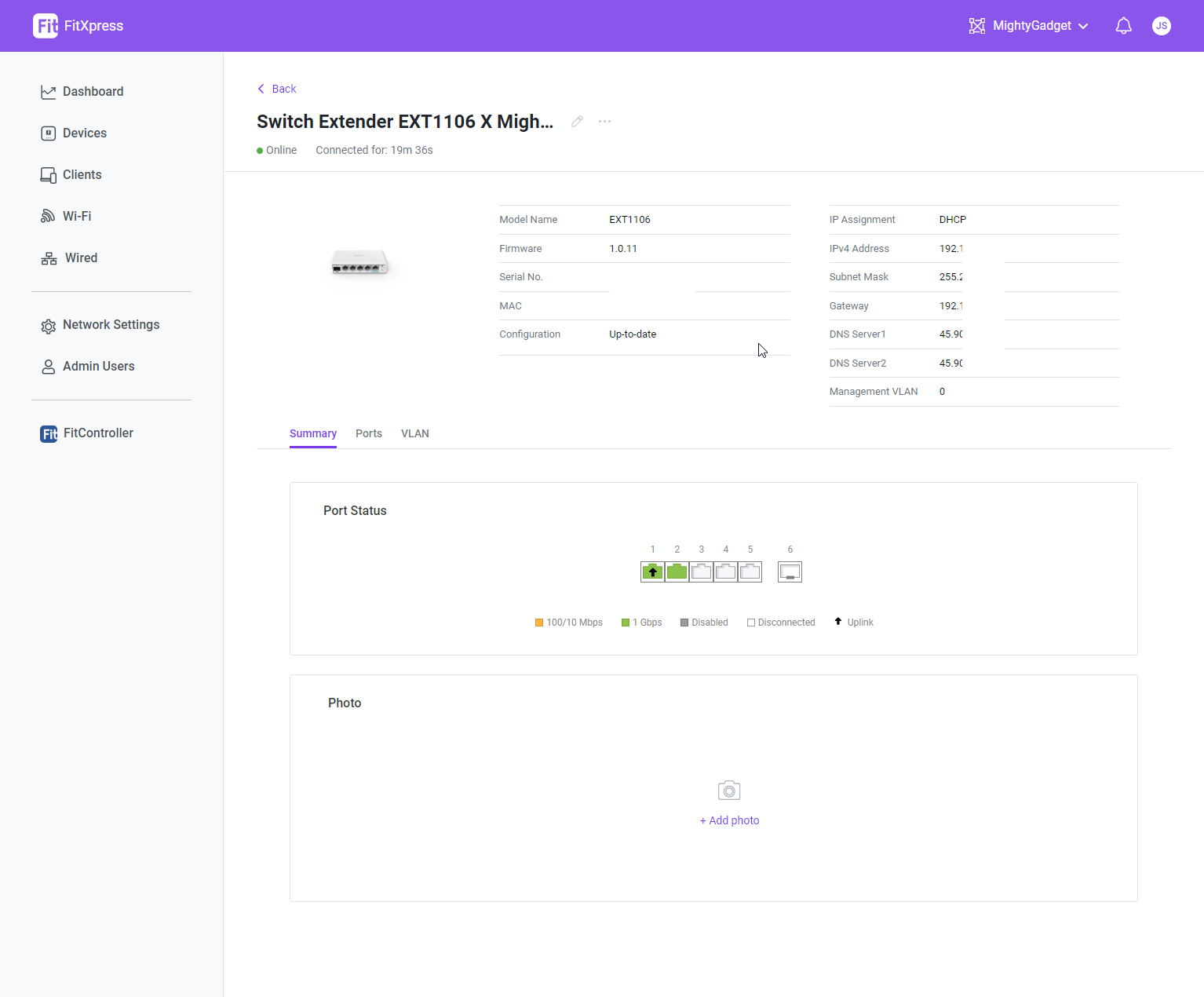Go to Admin Users page
This screenshot has height=997, width=1204.
coord(98,367)
